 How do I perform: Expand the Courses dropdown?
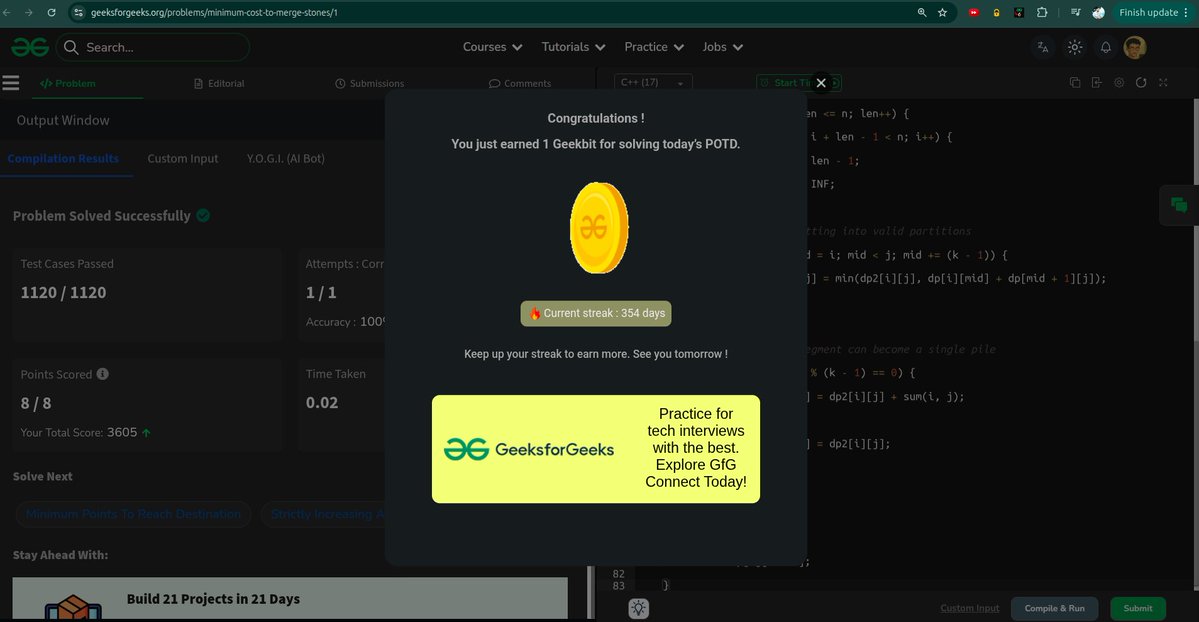[x=492, y=47]
